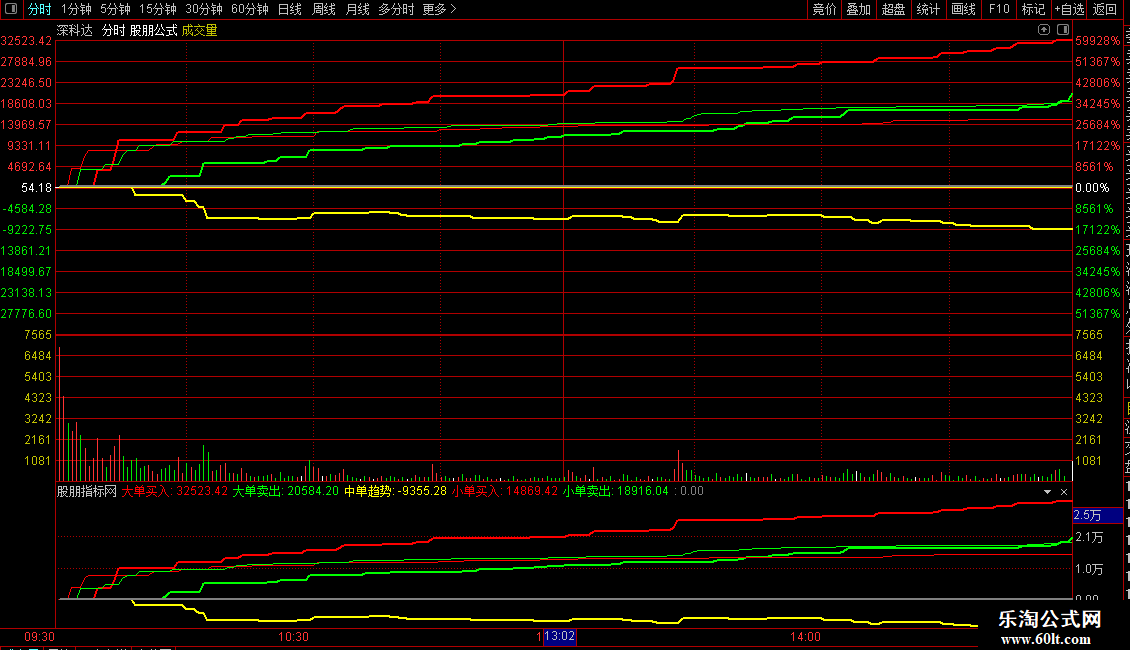Screen dimensions: 1130x650
Task: Toggle the right sidebar layout icon above the chart
Action: point(1063,30)
